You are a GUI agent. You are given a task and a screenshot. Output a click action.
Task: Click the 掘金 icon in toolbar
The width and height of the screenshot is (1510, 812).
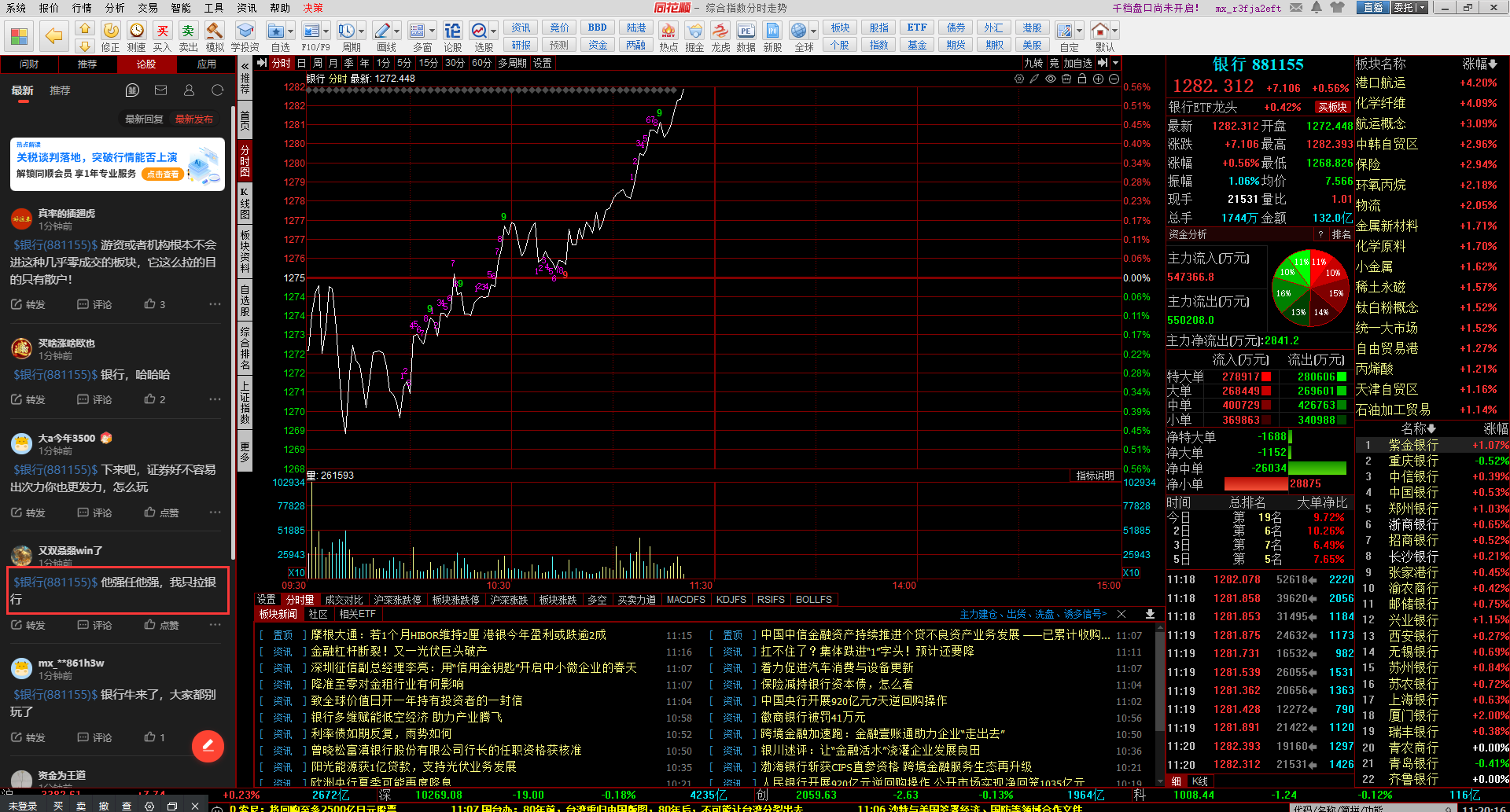tap(694, 31)
